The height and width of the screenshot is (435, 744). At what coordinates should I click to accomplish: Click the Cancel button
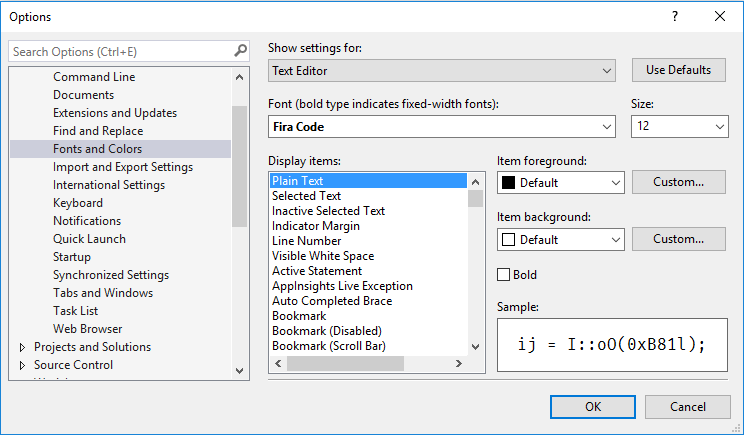(687, 407)
